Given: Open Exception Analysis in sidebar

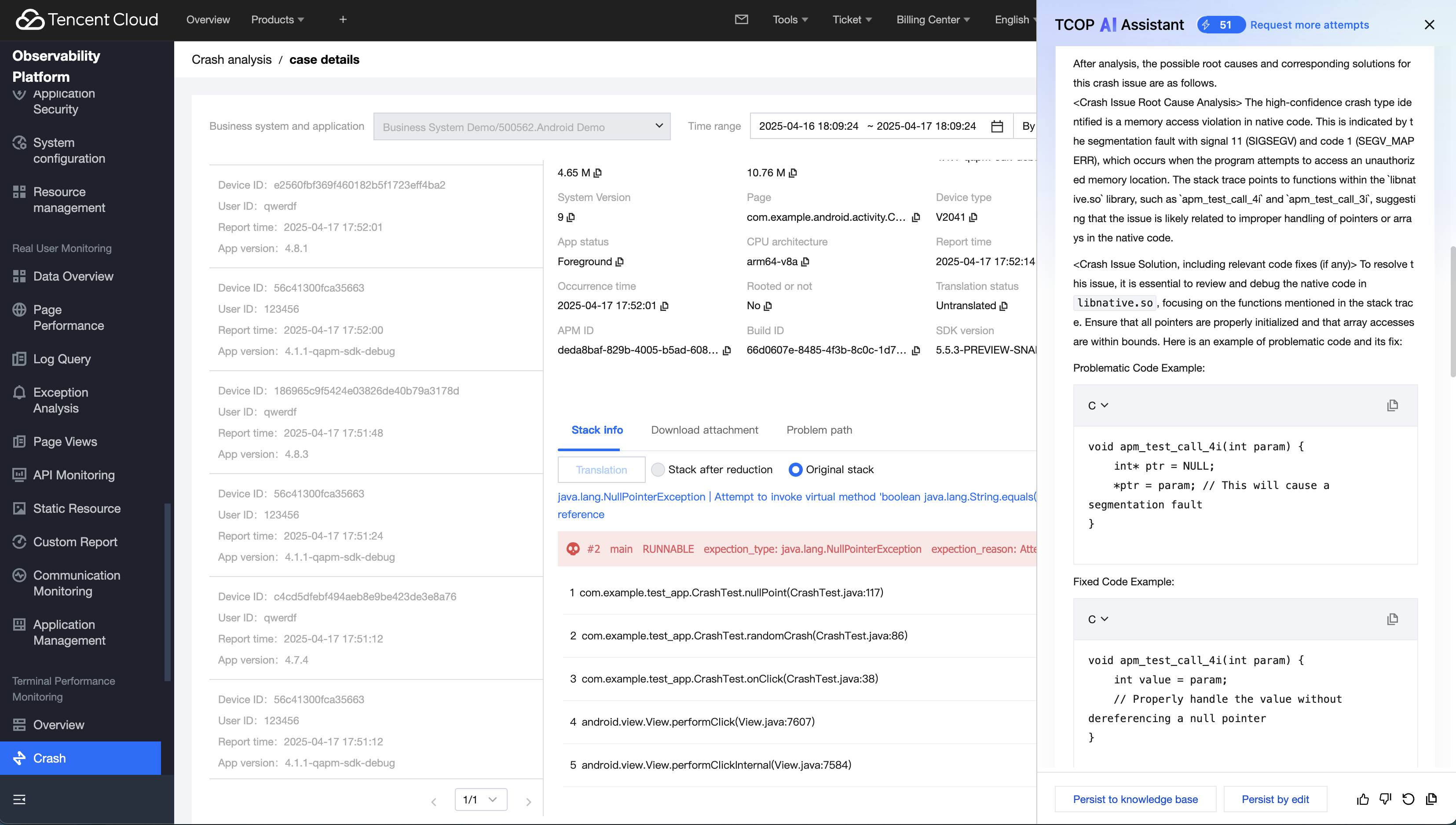Looking at the screenshot, I should coord(60,400).
